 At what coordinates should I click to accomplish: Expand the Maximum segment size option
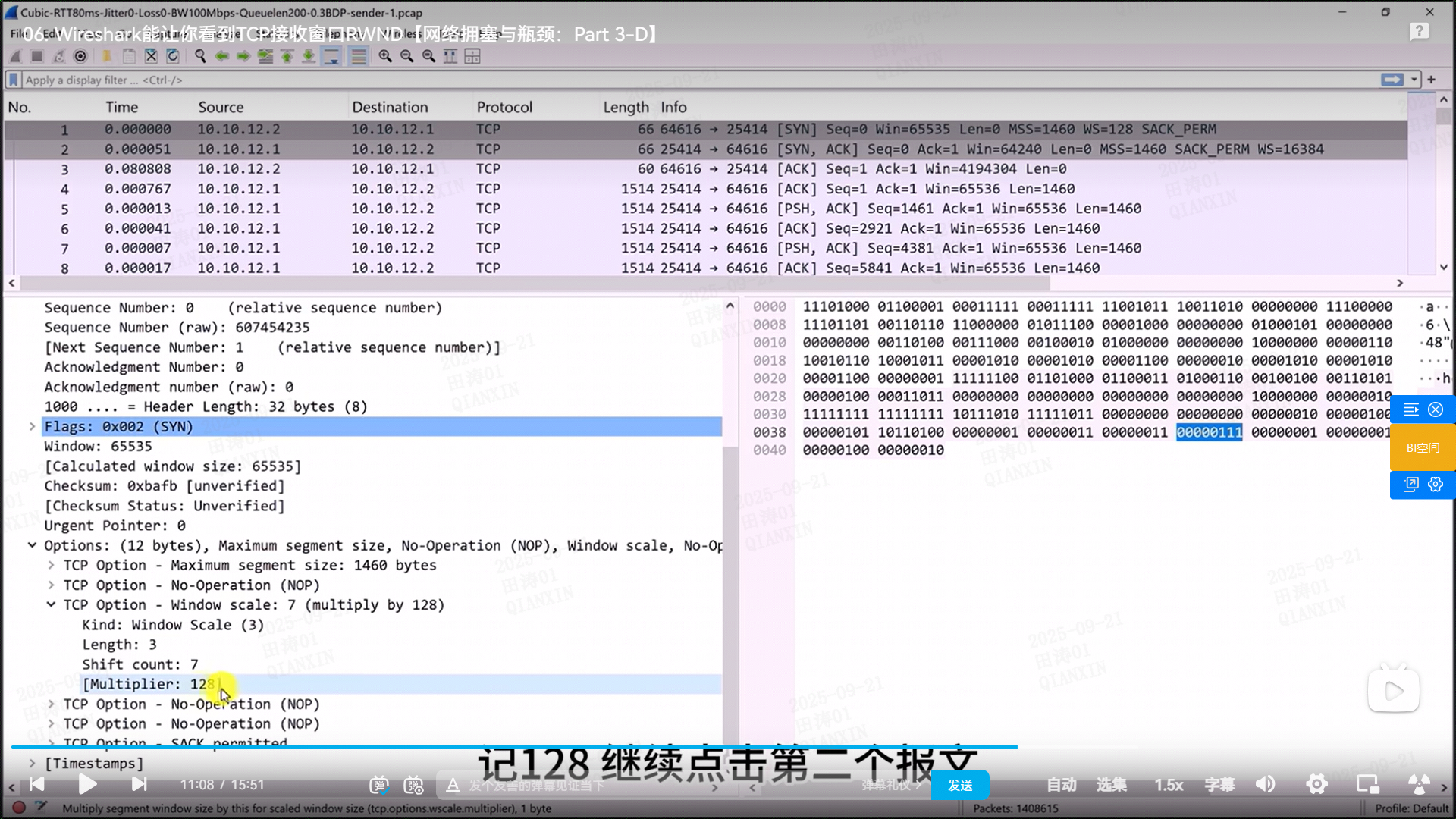click(x=51, y=566)
